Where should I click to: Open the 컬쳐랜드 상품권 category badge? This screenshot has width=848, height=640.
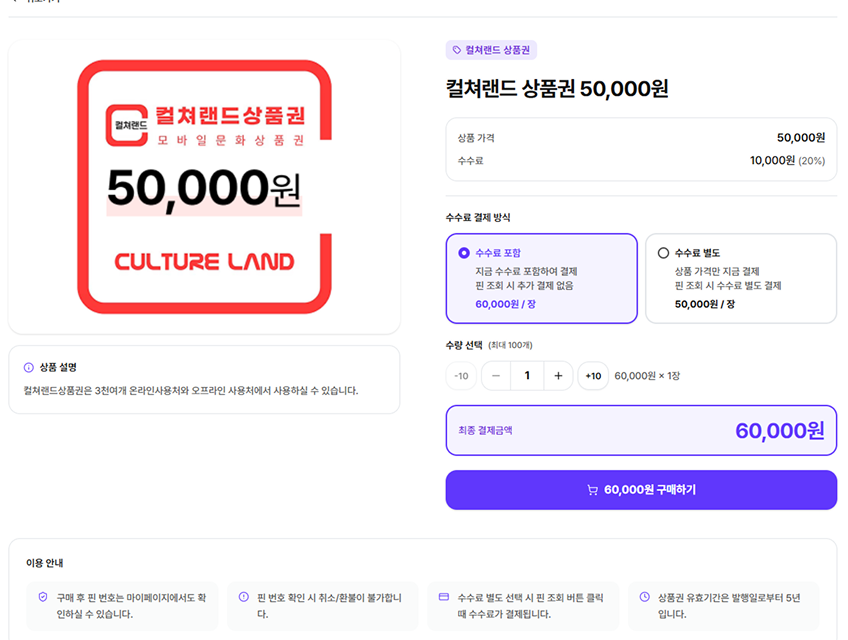pos(491,50)
